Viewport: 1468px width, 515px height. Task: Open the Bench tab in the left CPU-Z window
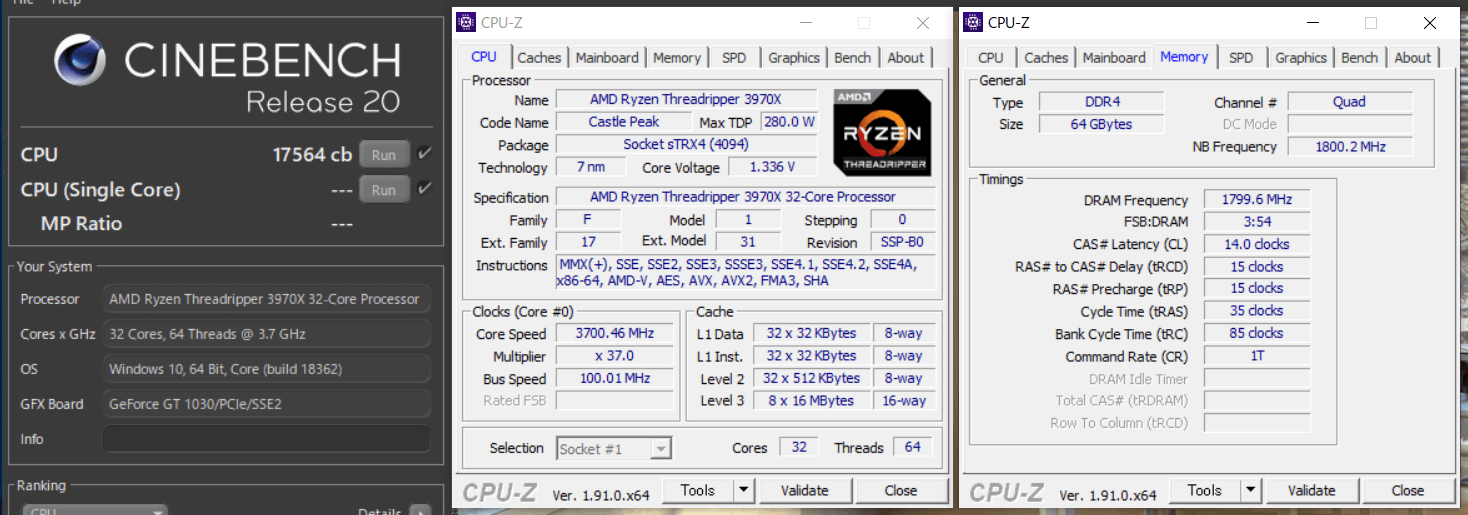click(853, 58)
